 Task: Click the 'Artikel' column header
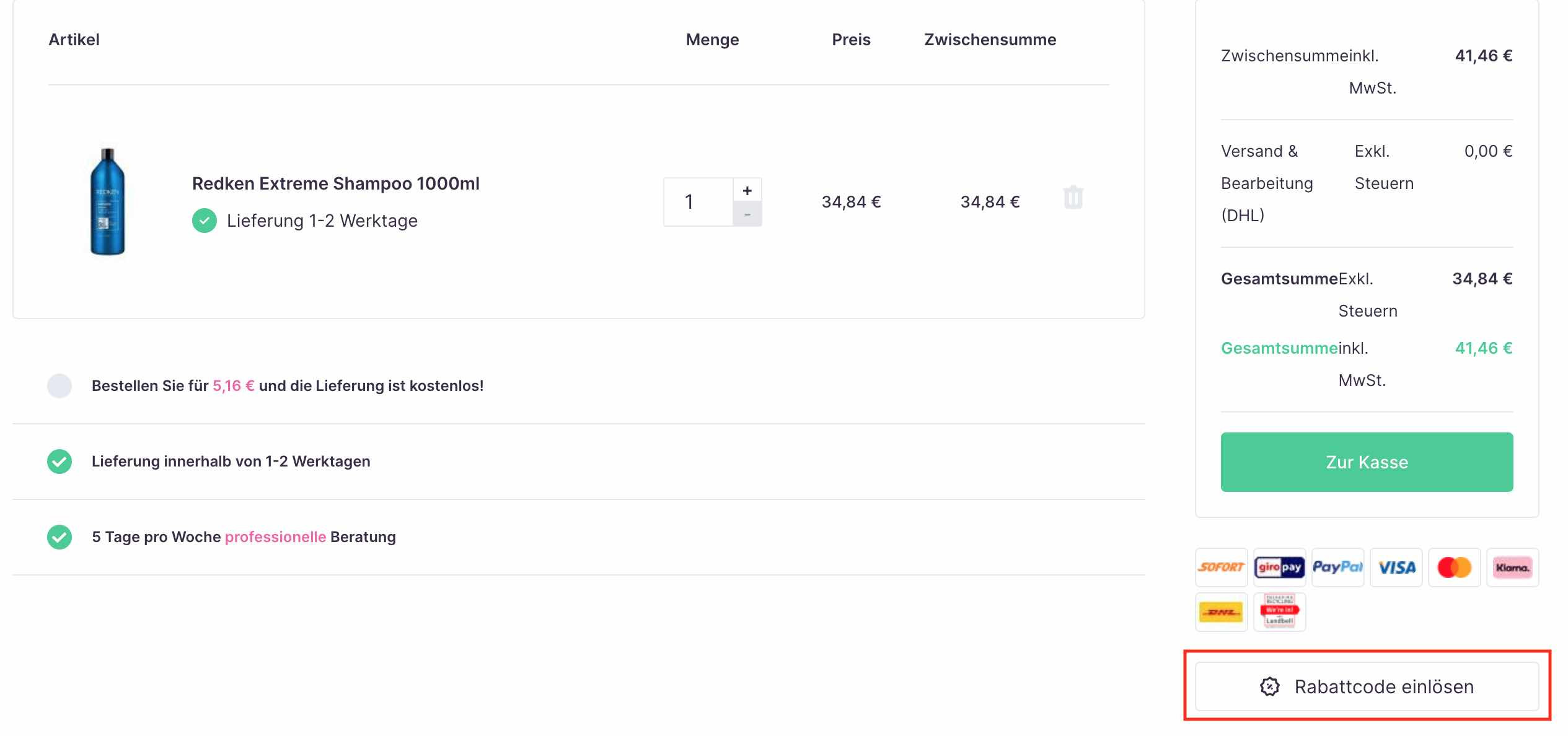[74, 40]
